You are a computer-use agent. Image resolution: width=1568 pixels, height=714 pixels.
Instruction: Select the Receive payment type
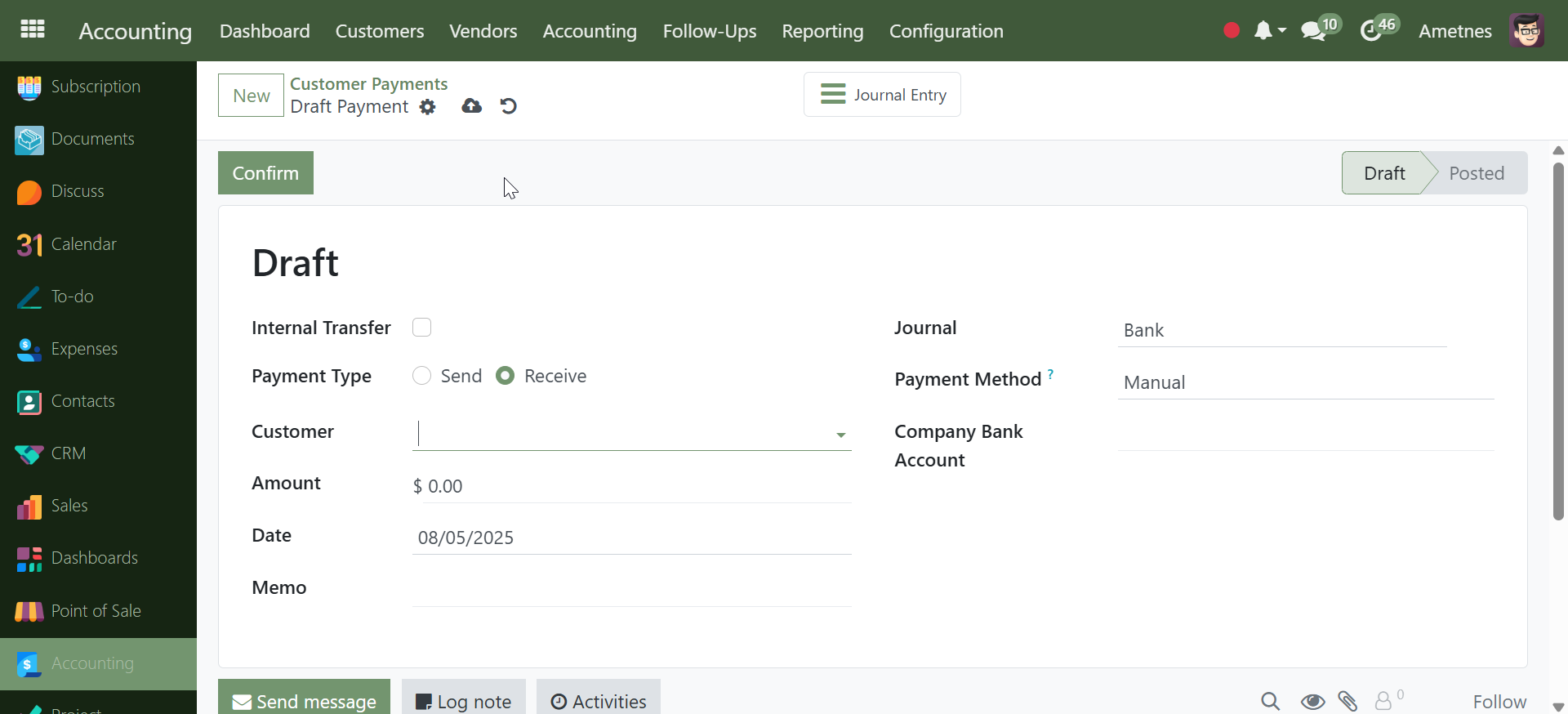point(506,376)
